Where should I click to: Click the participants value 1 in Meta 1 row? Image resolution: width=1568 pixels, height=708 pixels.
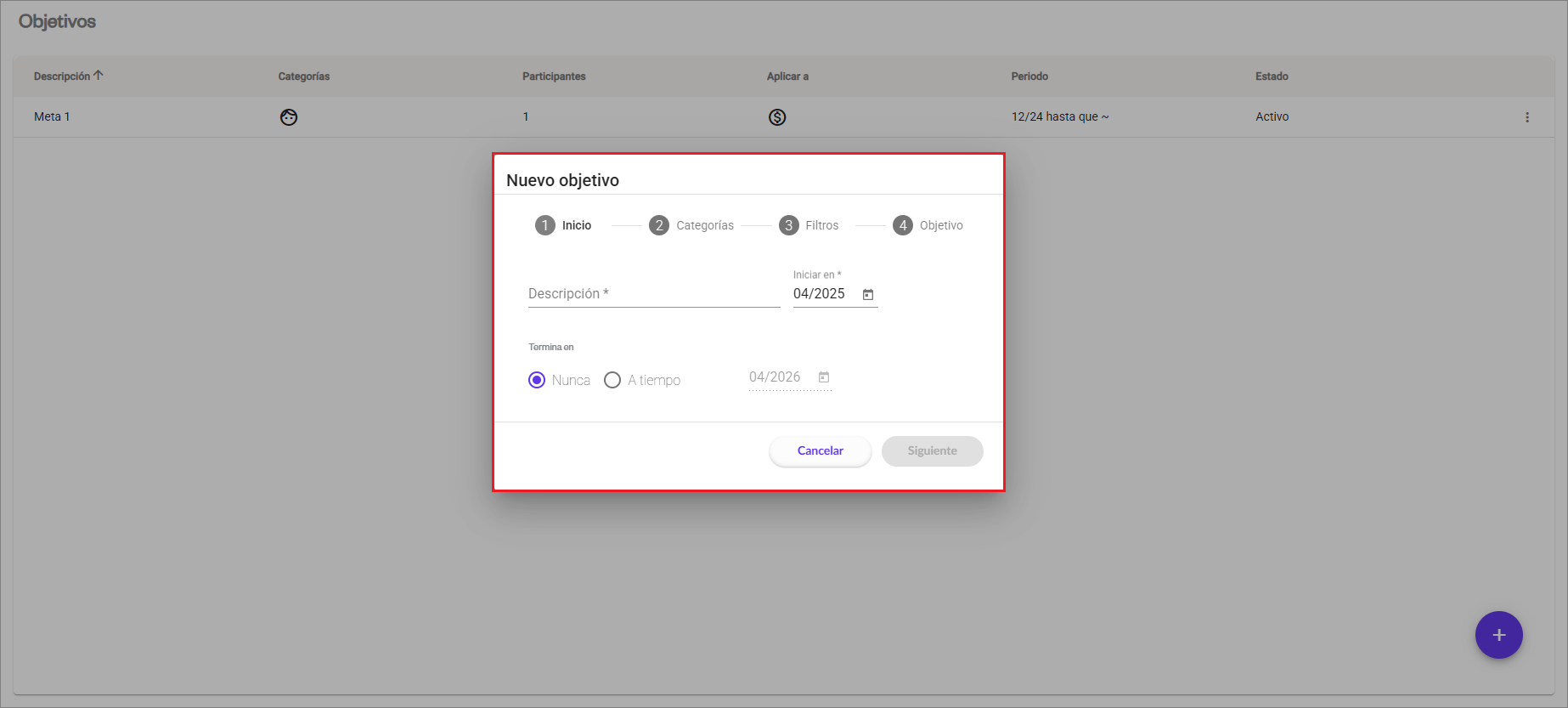(x=526, y=117)
